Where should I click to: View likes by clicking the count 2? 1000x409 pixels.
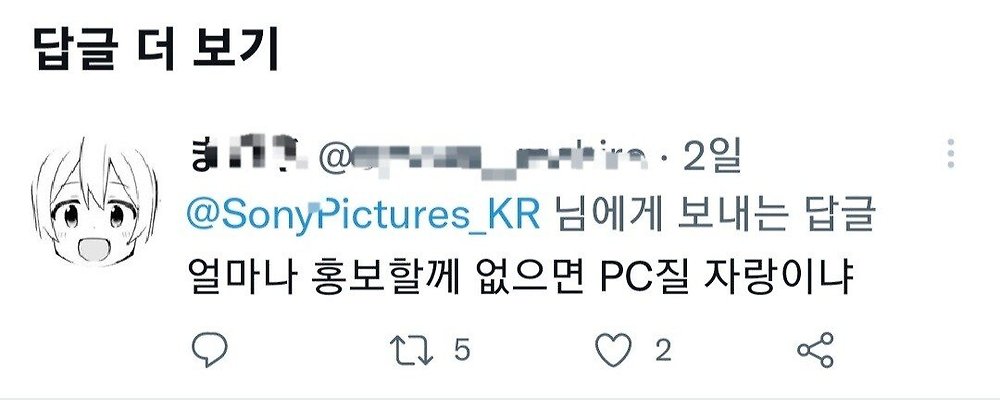coord(663,350)
